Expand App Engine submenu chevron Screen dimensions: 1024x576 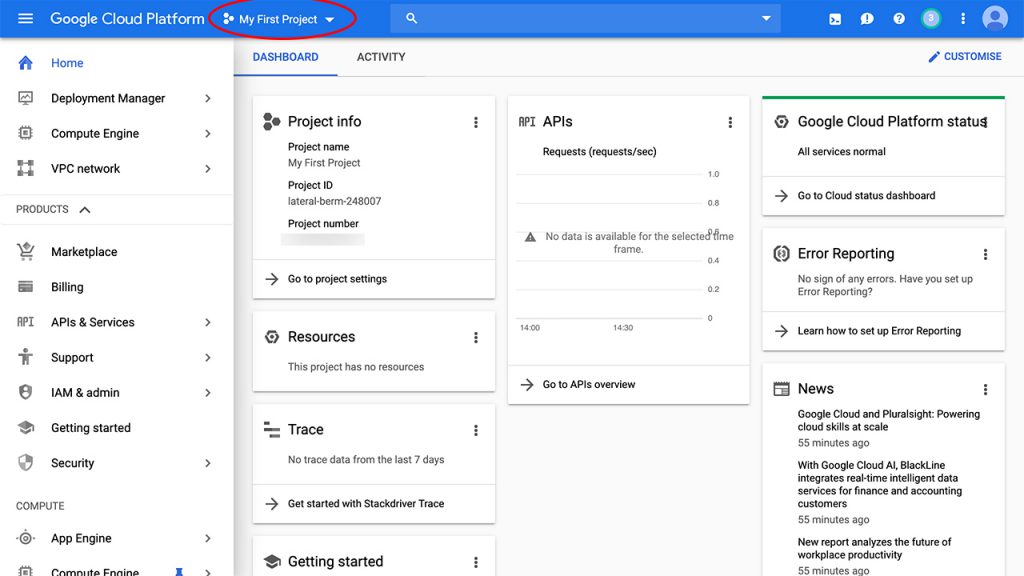208,538
